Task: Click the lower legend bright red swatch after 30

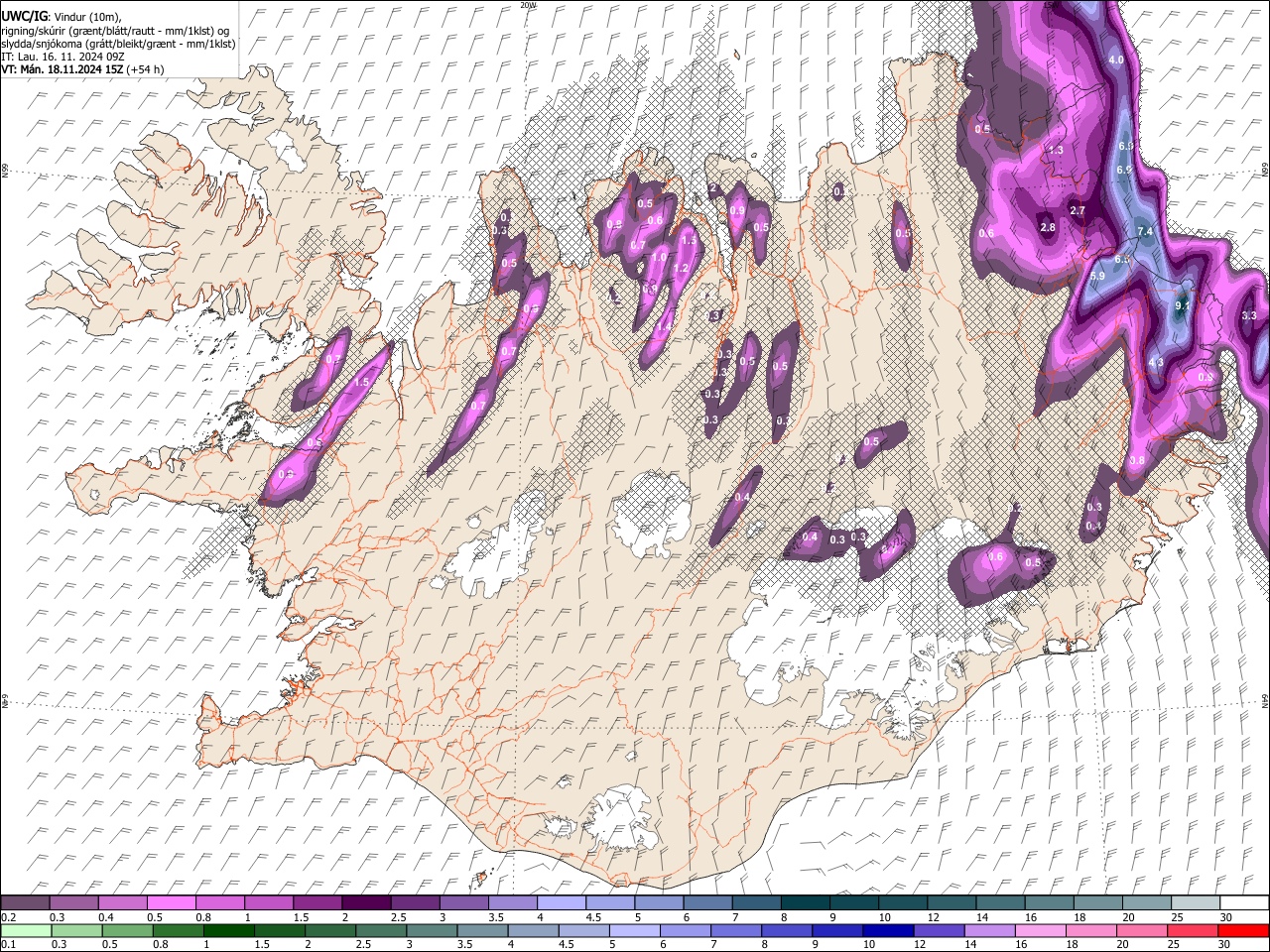Action: point(1244,930)
